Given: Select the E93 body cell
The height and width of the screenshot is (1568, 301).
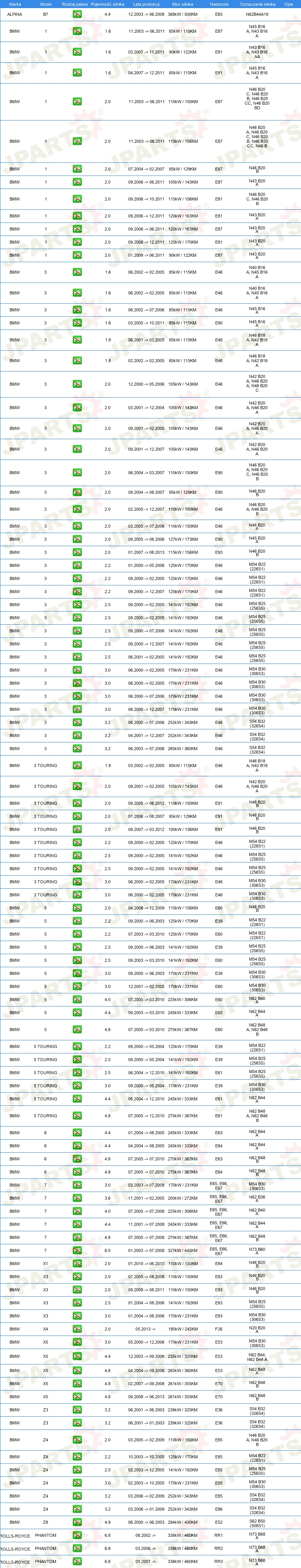Looking at the screenshot, I should tap(219, 552).
